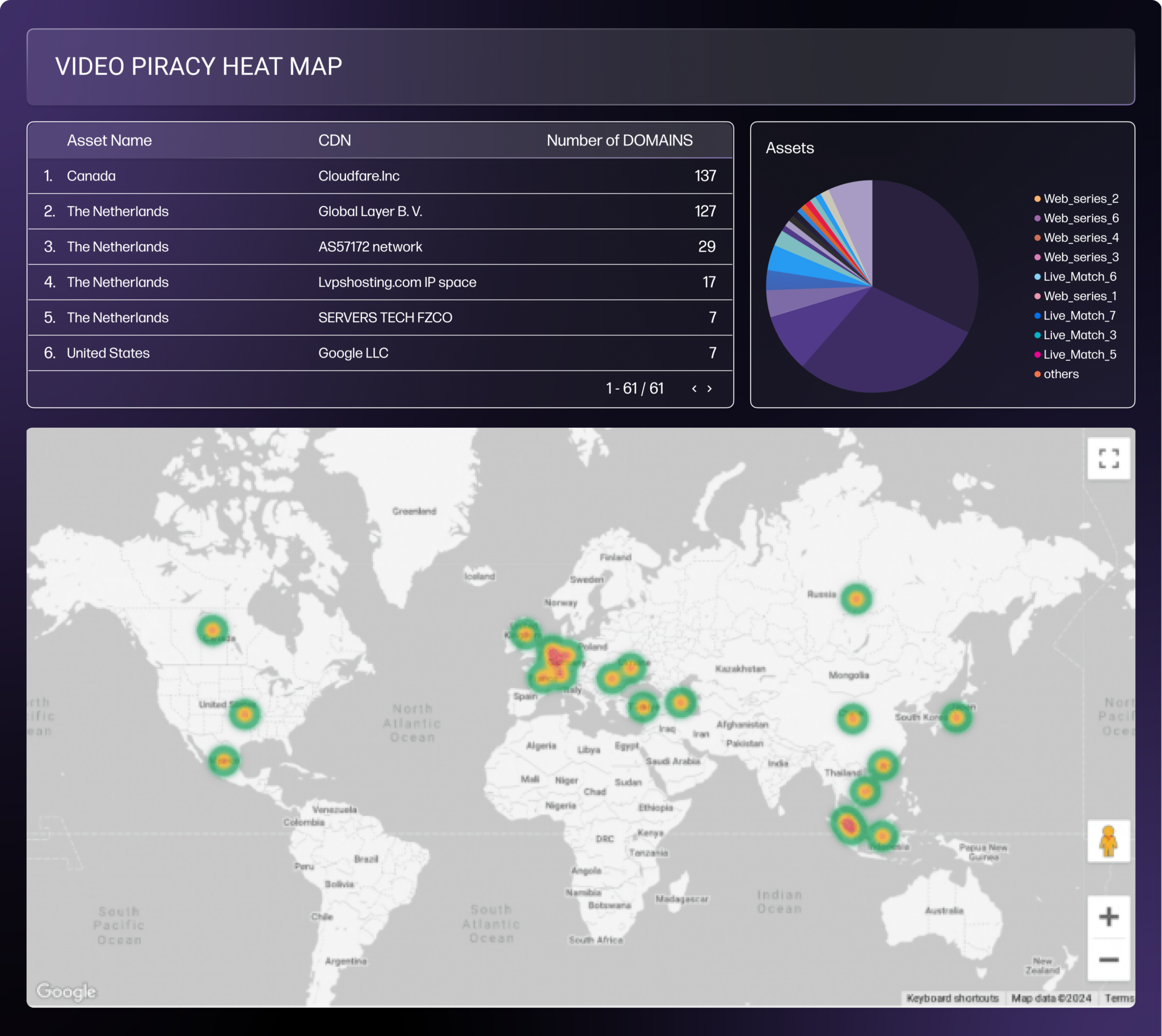Go to next table page with right chevron
The width and height of the screenshot is (1162, 1036).
[x=709, y=388]
